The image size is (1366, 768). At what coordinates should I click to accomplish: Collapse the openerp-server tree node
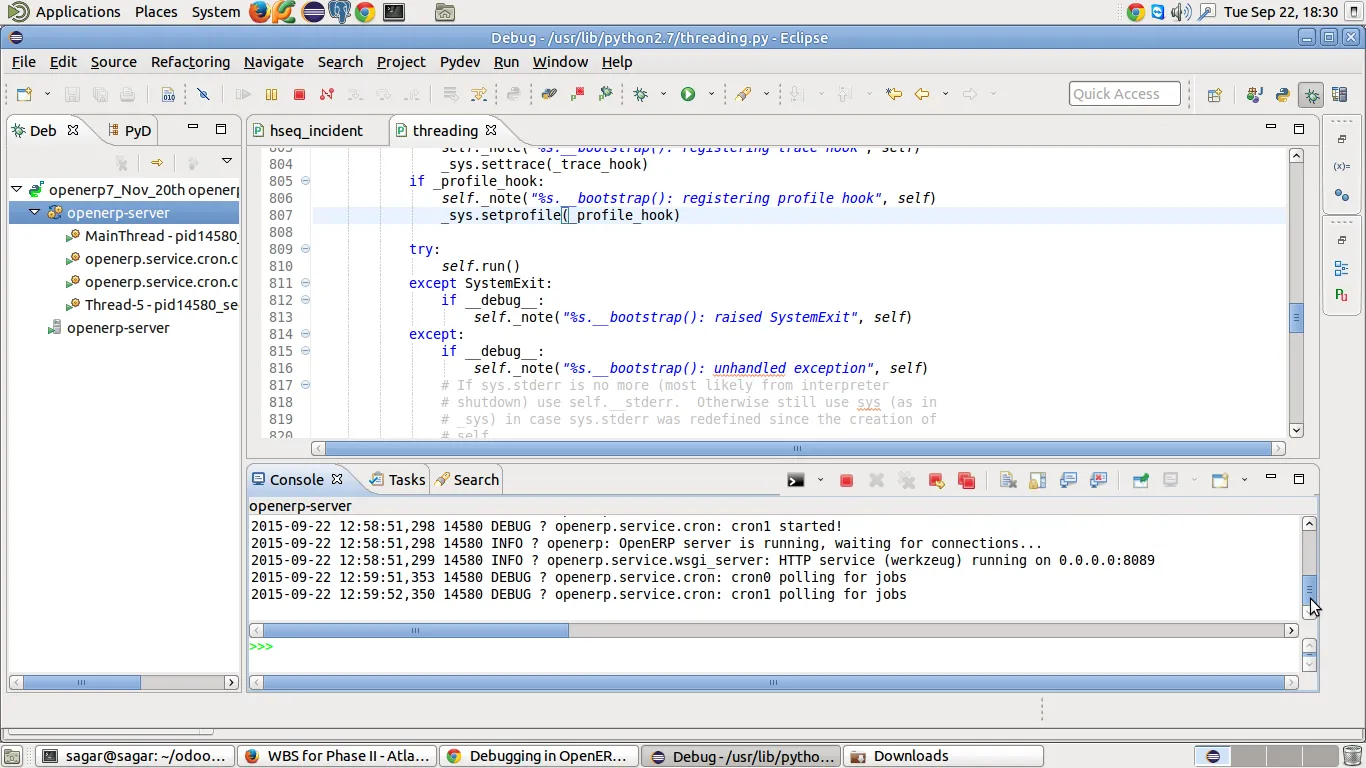pos(35,213)
